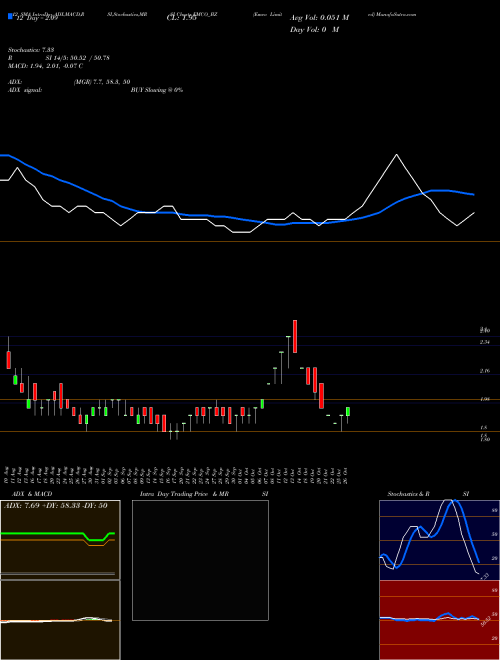Image resolution: width=500 pixels, height=660 pixels.
Task: Click the '(MGR) 7.7, 58.3, 50' ADX values
Action: [102, 82]
